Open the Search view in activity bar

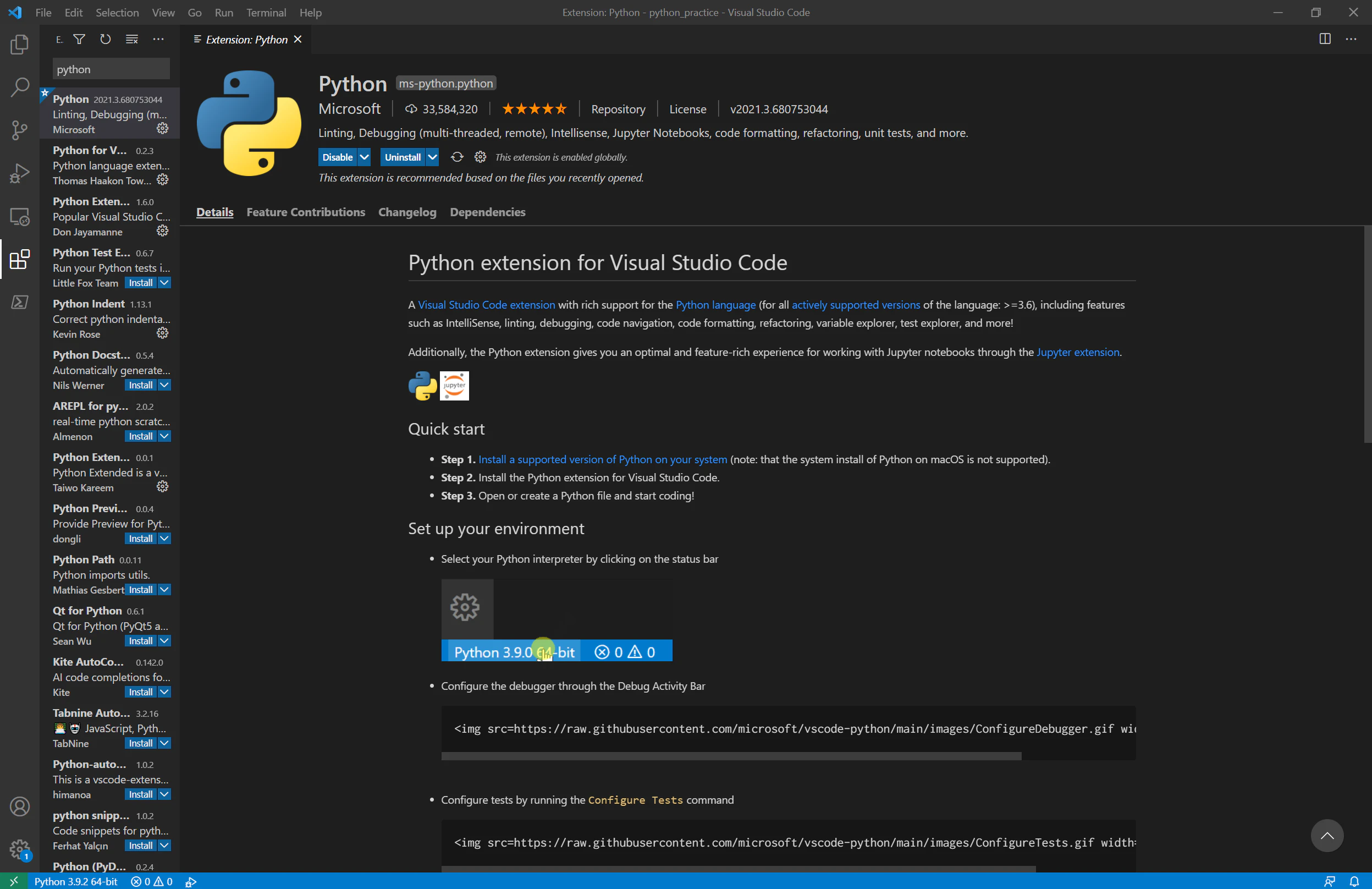[x=20, y=87]
